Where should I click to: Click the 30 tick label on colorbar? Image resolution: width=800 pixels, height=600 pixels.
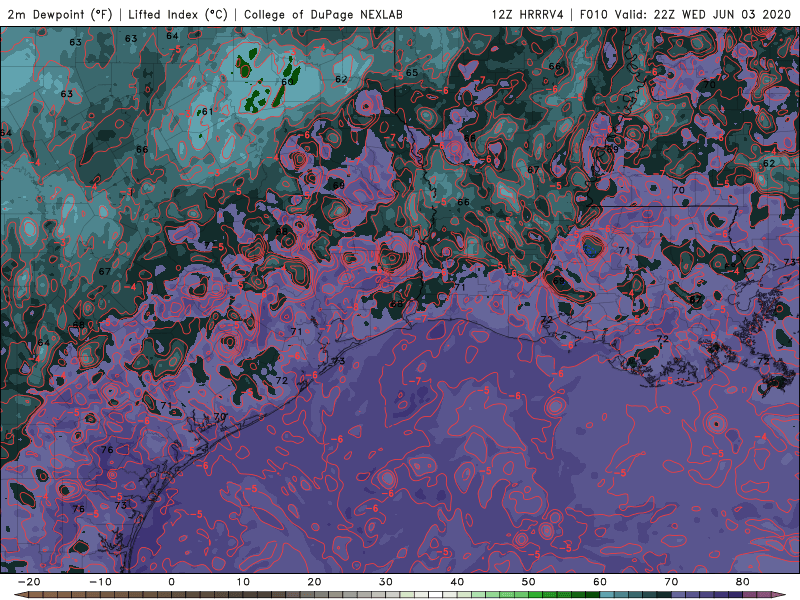[386, 582]
